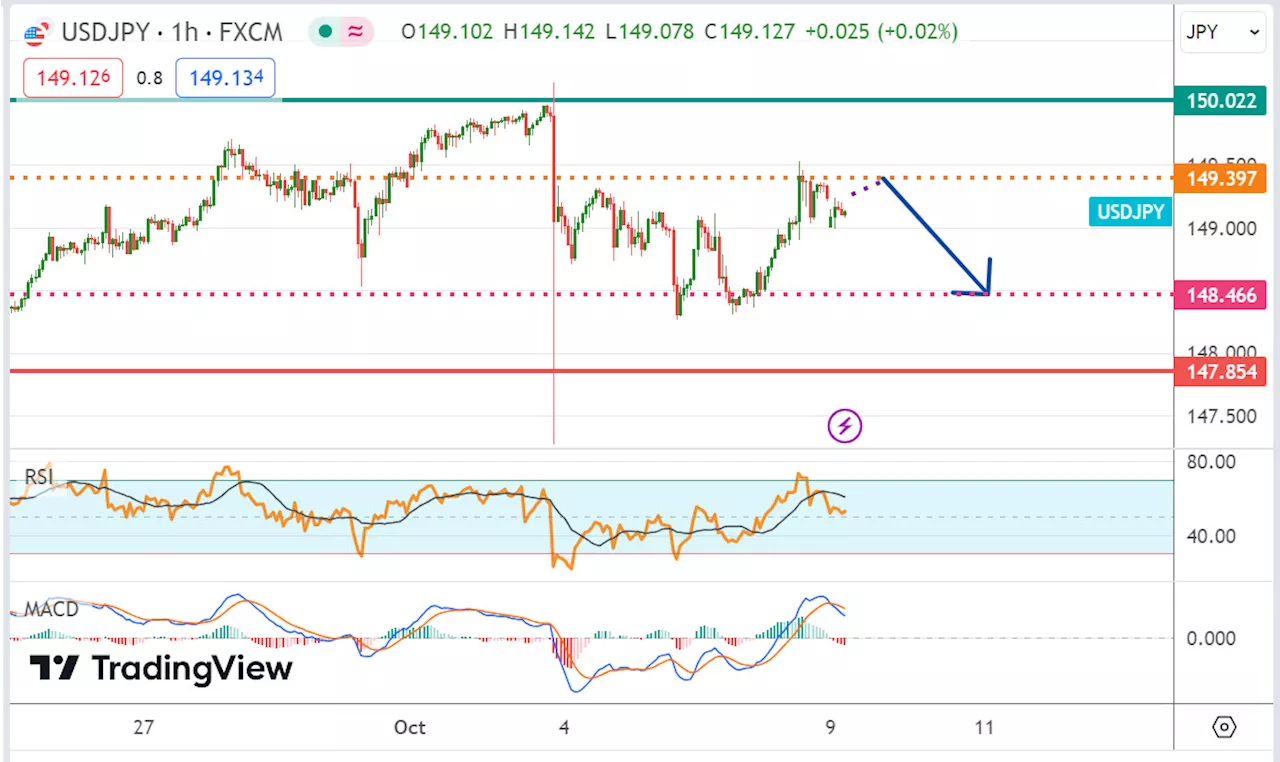Select the pink 148.466 price label
This screenshot has width=1280, height=762.
pyautogui.click(x=1221, y=294)
